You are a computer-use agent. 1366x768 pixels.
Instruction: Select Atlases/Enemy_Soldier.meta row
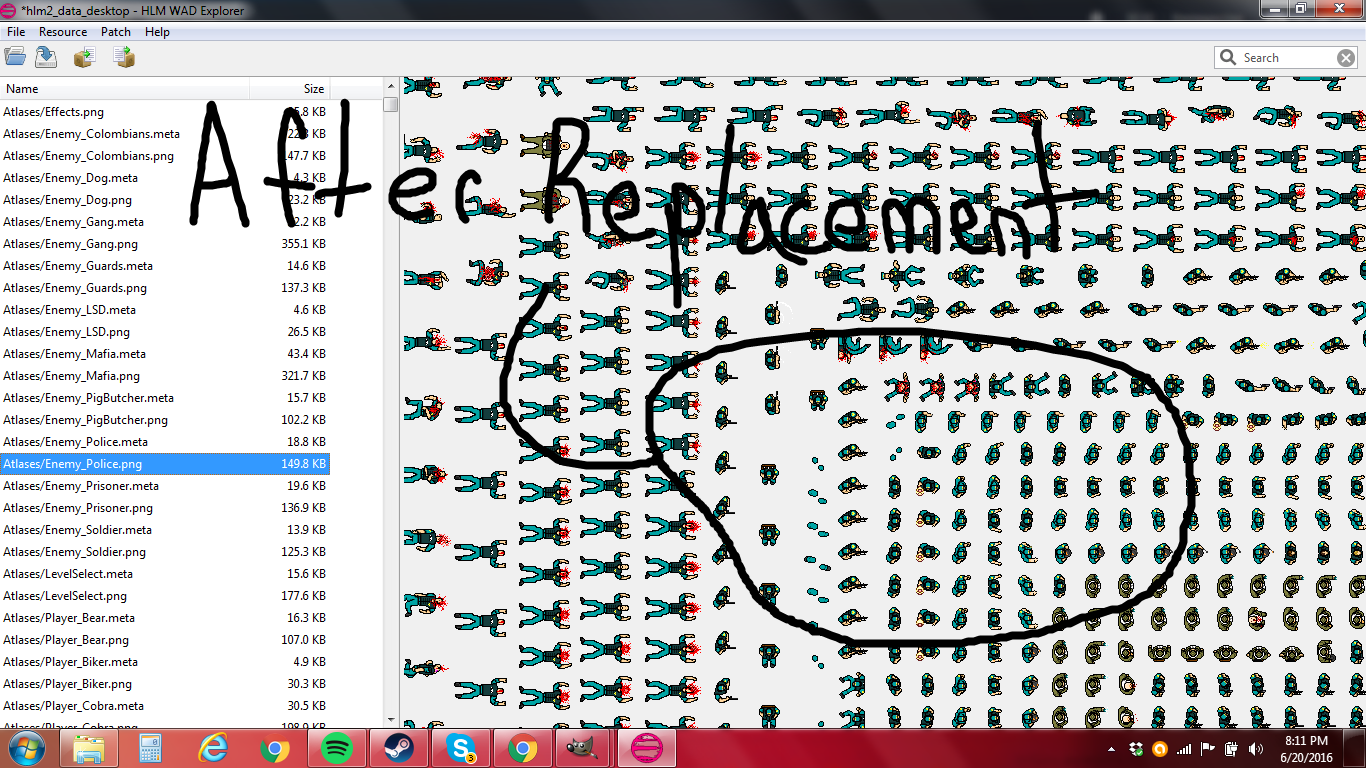point(164,530)
